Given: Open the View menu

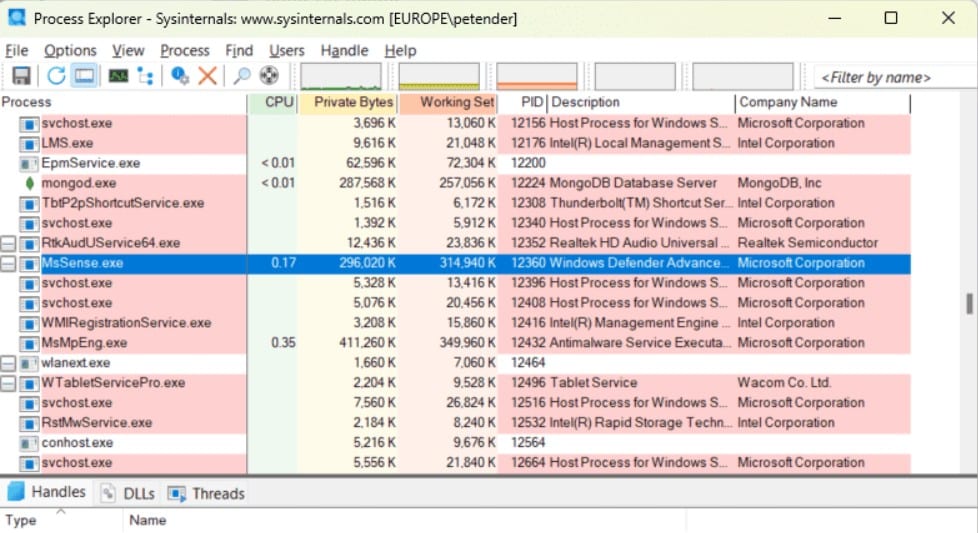Looking at the screenshot, I should tap(128, 50).
